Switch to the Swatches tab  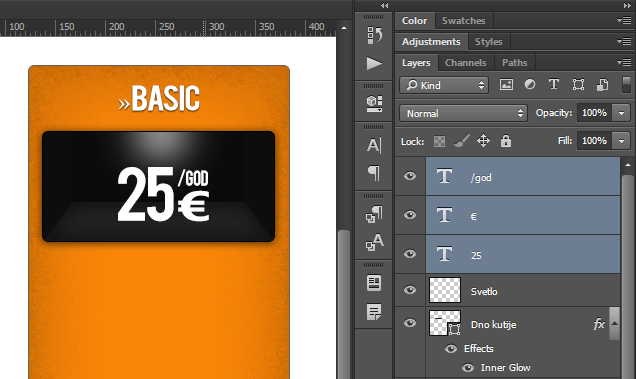pyautogui.click(x=464, y=21)
